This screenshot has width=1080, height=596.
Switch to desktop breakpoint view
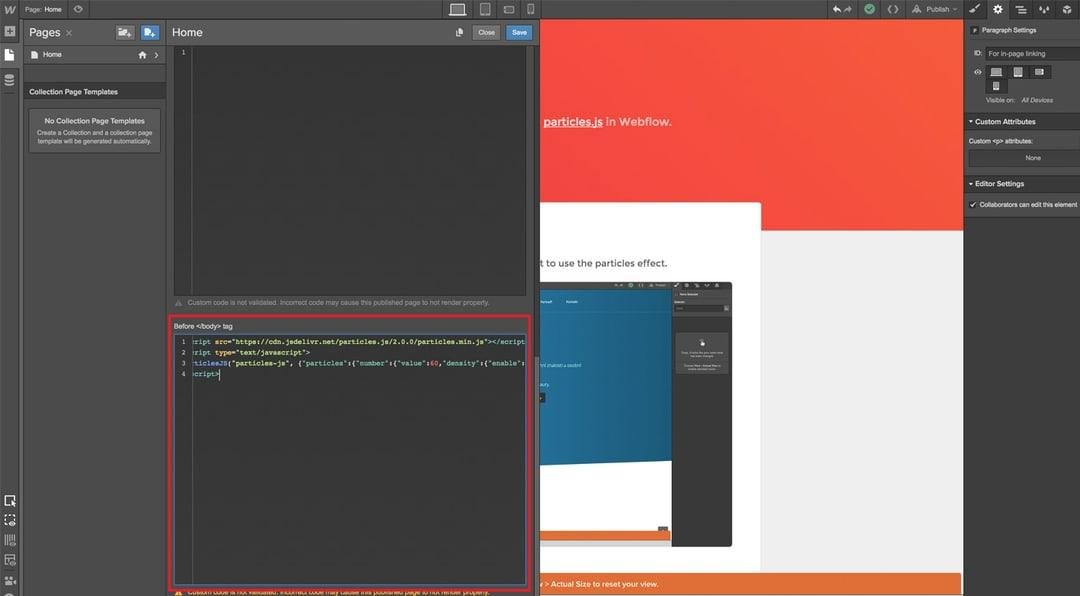457,10
